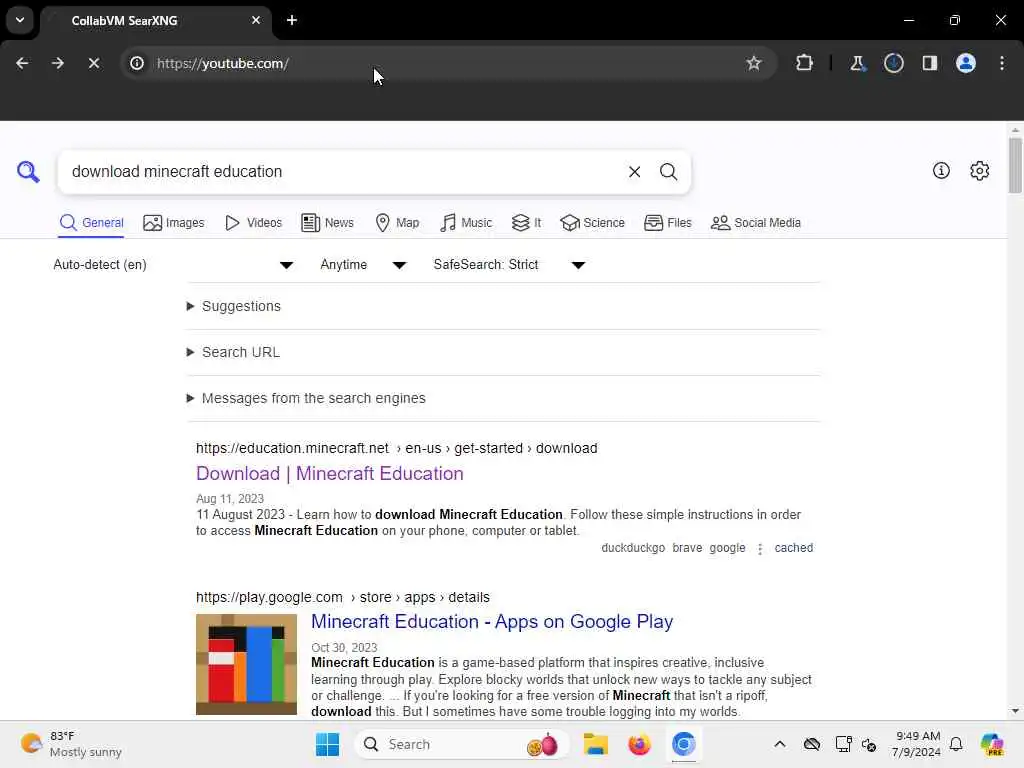Switch to the It tab
The height and width of the screenshot is (768, 1024).
point(526,223)
